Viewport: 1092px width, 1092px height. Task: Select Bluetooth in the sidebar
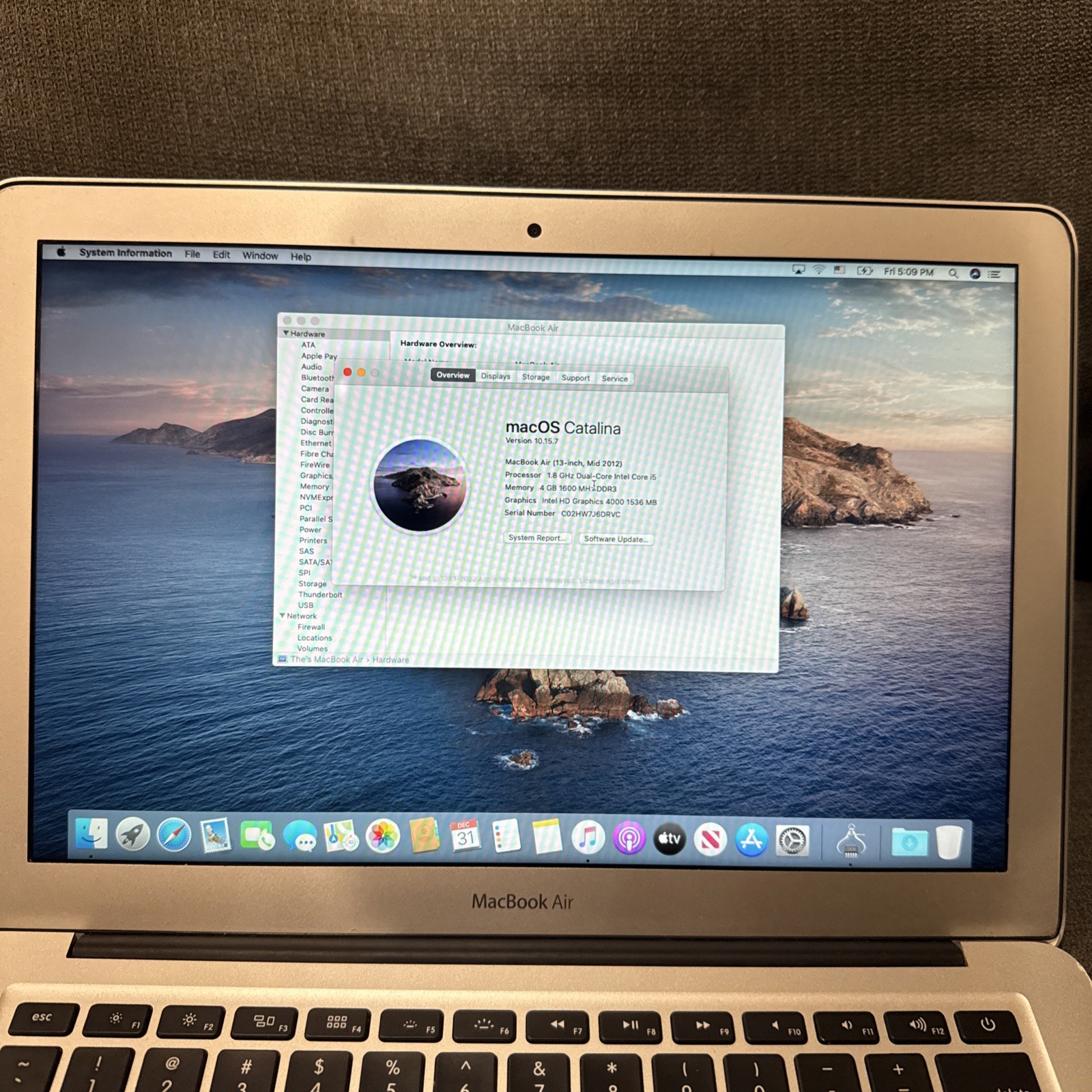[318, 377]
